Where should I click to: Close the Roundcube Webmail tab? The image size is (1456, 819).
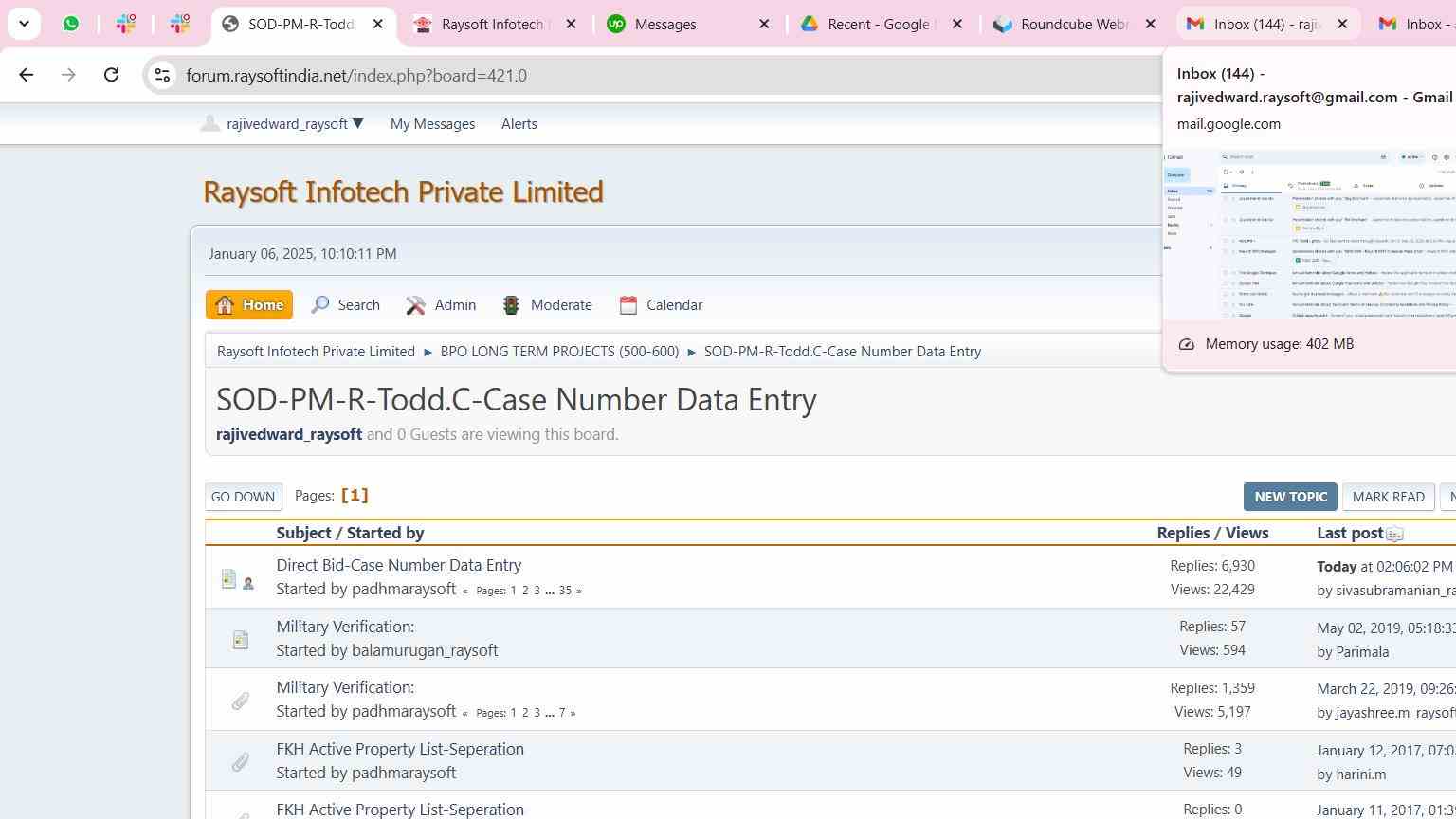coord(1151,24)
